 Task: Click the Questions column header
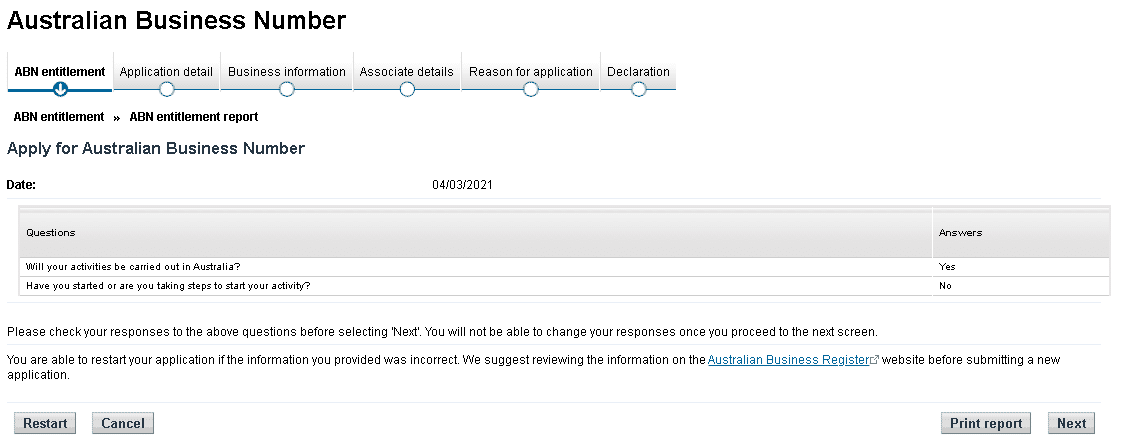tap(51, 232)
